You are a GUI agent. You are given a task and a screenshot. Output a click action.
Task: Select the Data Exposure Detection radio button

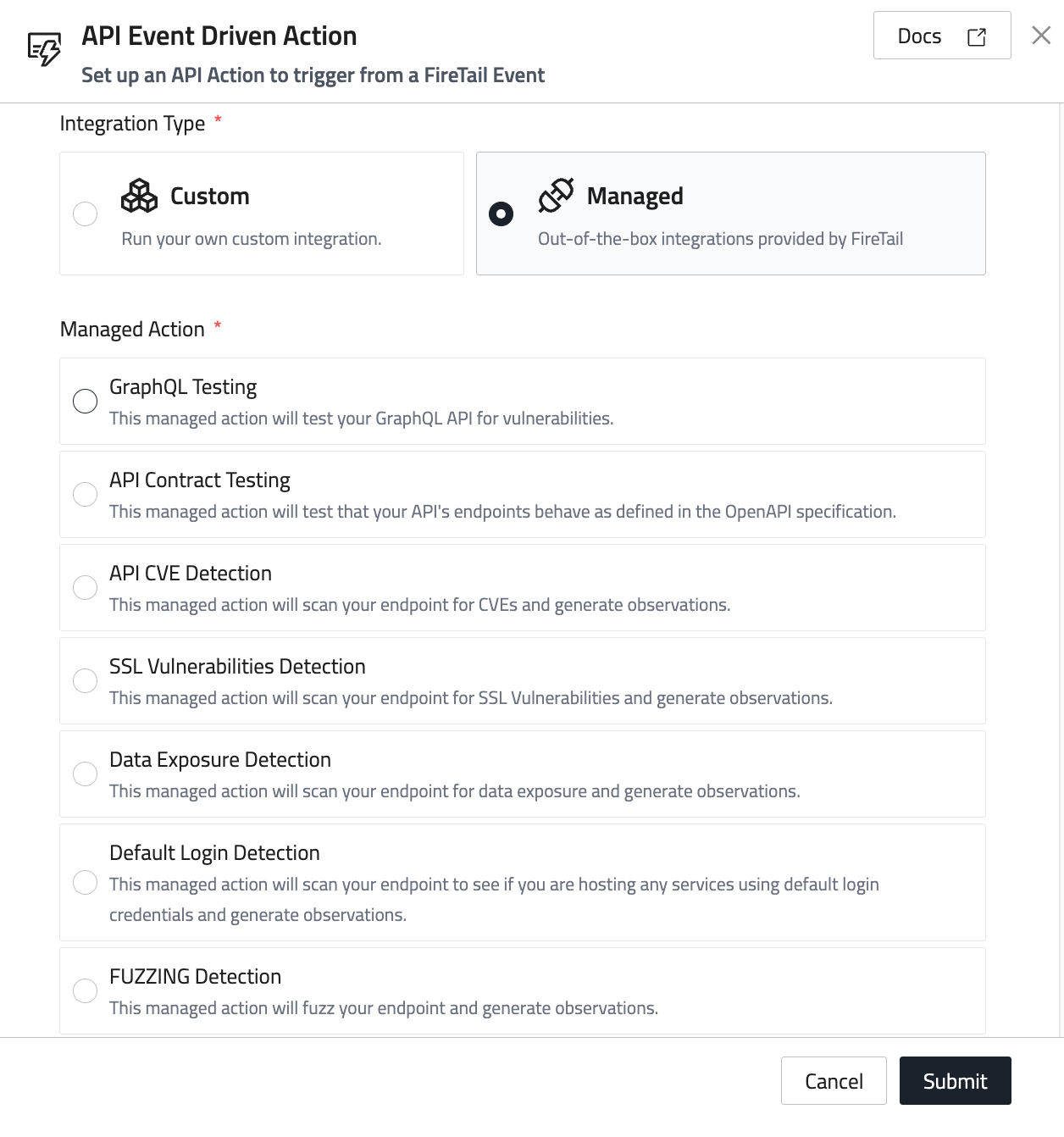(x=86, y=774)
